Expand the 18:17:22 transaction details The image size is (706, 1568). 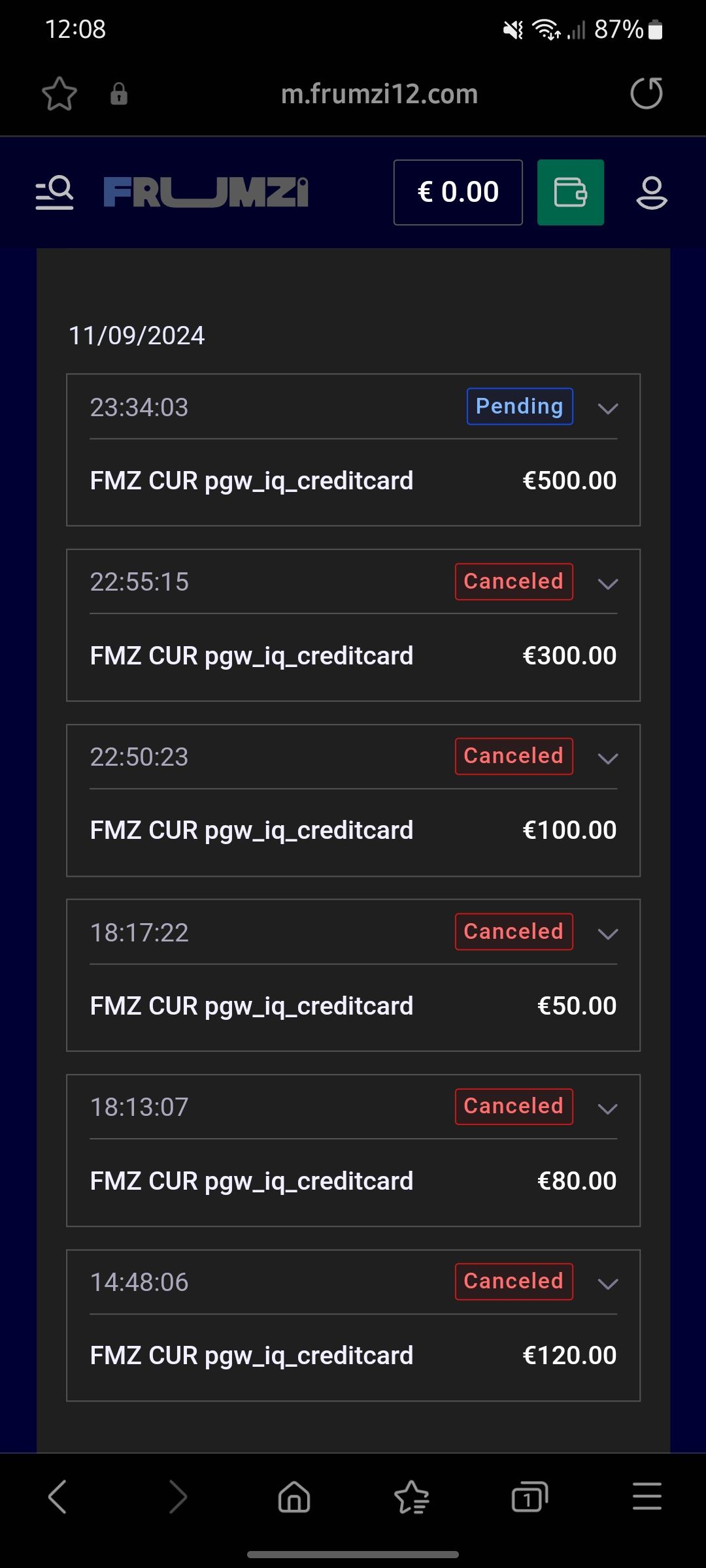[608, 934]
